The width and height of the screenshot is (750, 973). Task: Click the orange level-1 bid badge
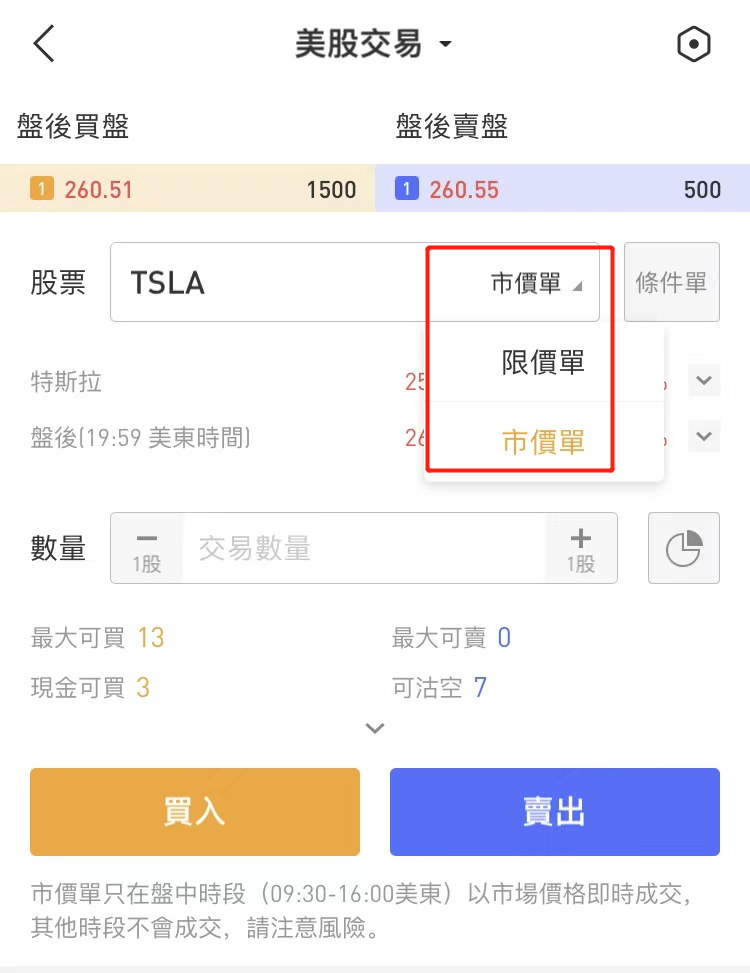(42, 189)
